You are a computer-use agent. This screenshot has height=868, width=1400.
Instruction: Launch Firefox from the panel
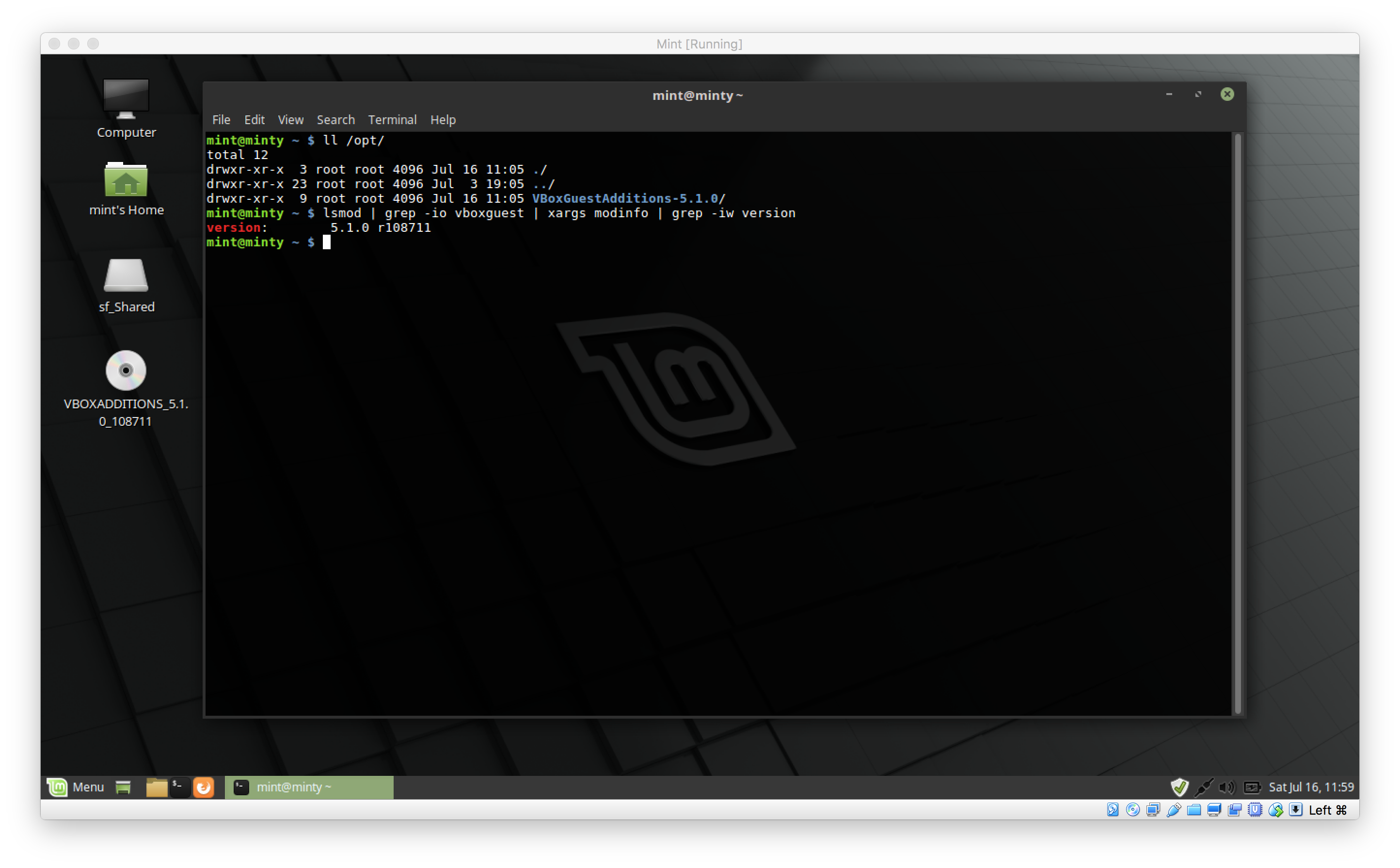pyautogui.click(x=204, y=787)
